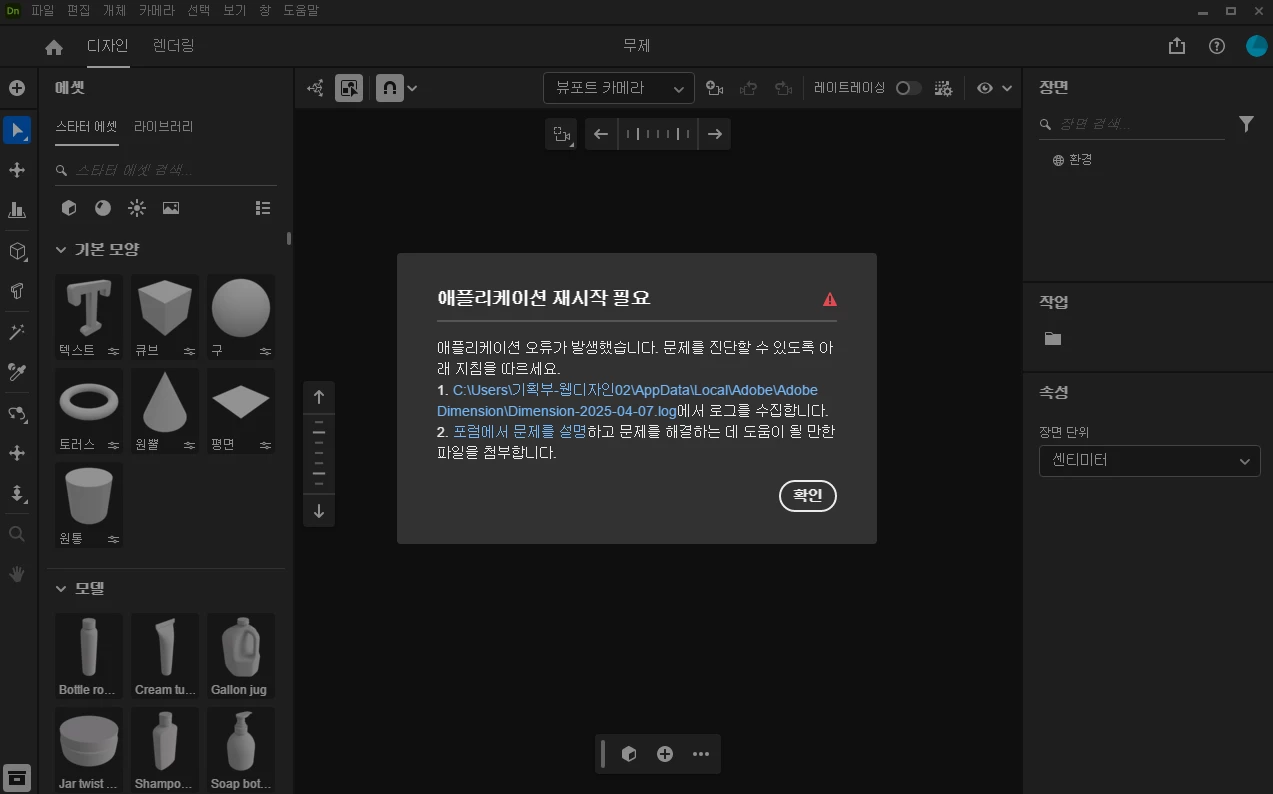Open the user account avatar
Image resolution: width=1273 pixels, height=794 pixels.
pyautogui.click(x=1256, y=46)
